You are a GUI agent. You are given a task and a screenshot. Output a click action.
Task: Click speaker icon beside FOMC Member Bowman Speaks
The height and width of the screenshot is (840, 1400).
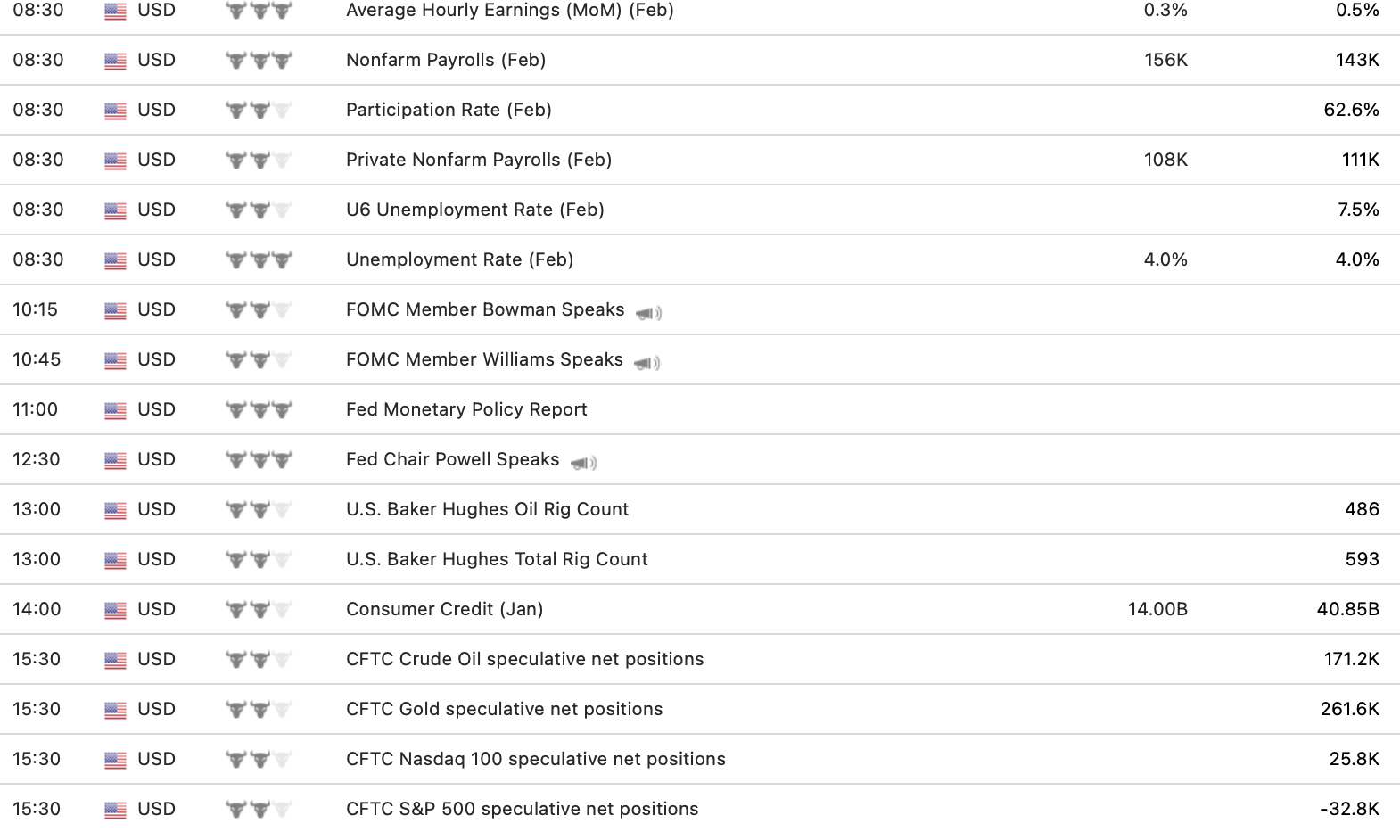(648, 313)
